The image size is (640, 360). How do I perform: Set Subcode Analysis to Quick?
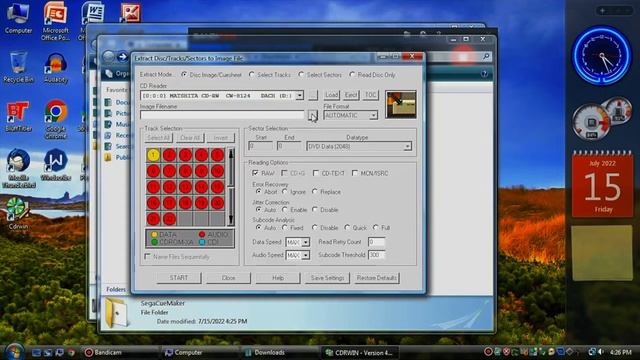[347, 227]
